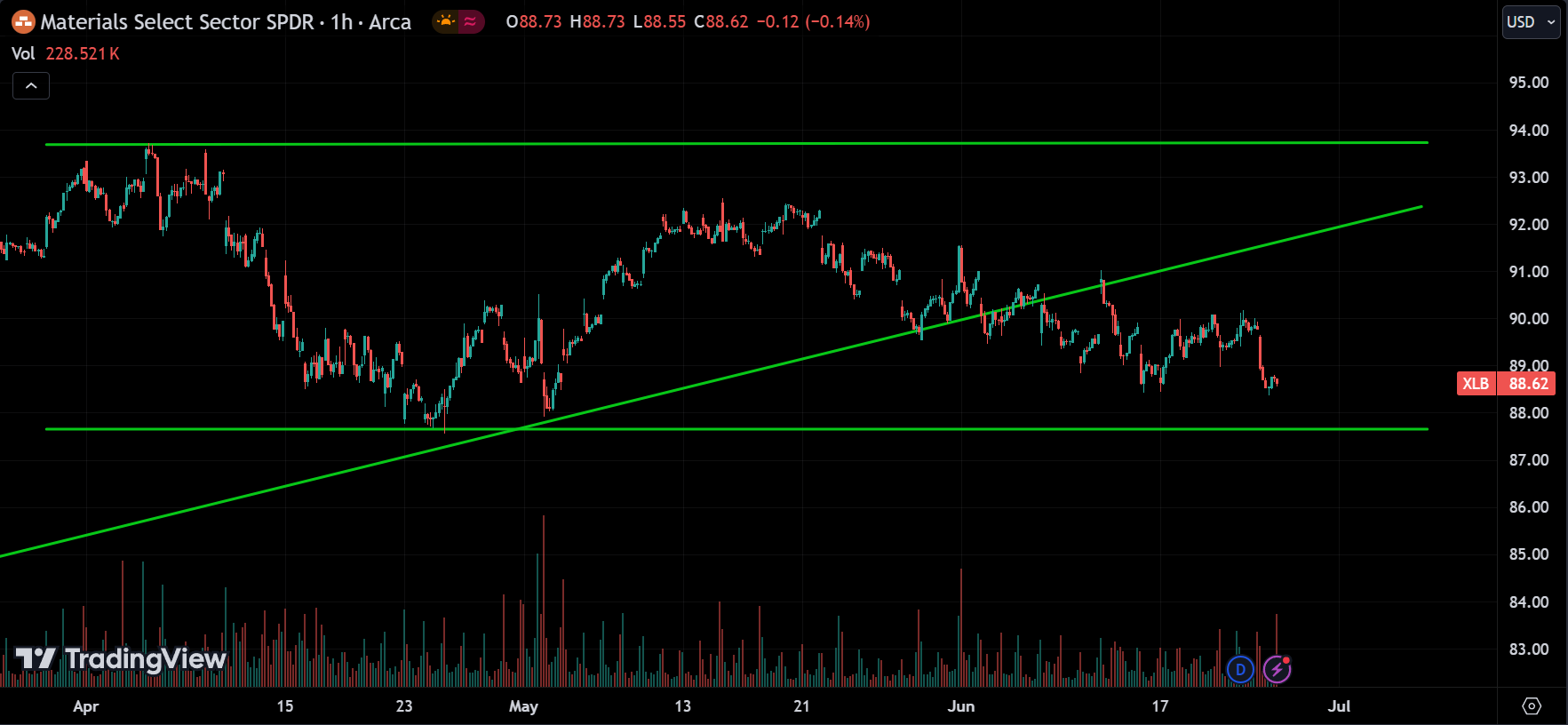Open chart settings gear icon

coord(1532,706)
